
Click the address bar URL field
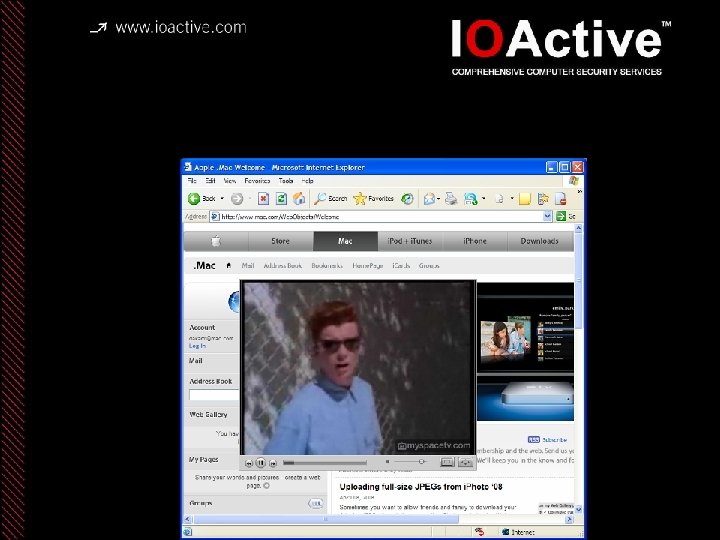coord(381,216)
